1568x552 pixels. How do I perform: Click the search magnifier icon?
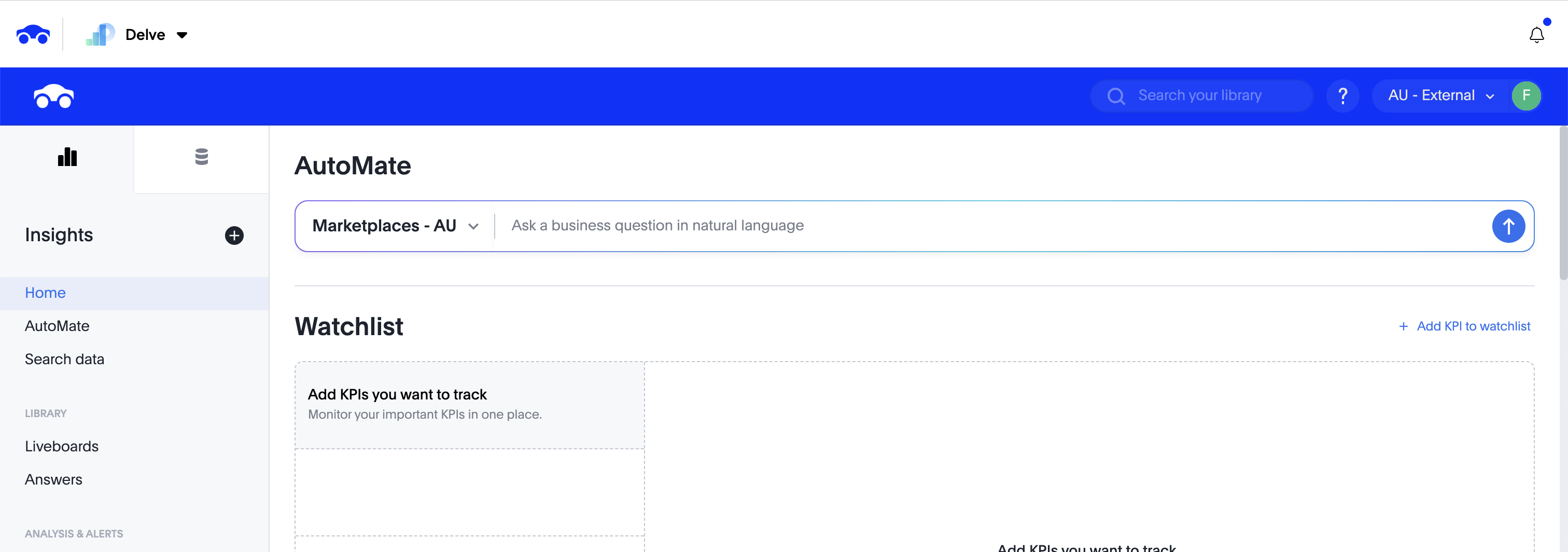1116,96
